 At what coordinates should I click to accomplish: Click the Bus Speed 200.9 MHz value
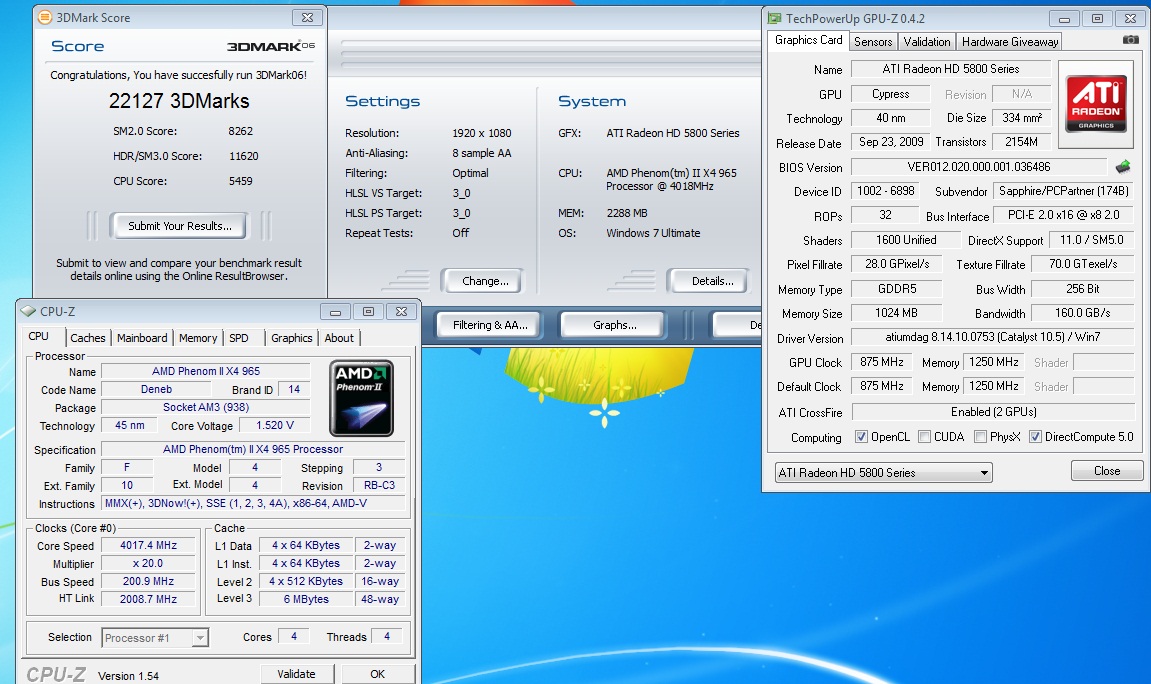(x=148, y=581)
